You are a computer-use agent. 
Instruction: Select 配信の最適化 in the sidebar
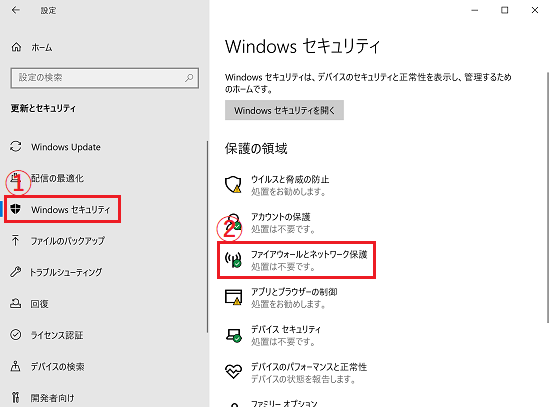tap(58, 178)
